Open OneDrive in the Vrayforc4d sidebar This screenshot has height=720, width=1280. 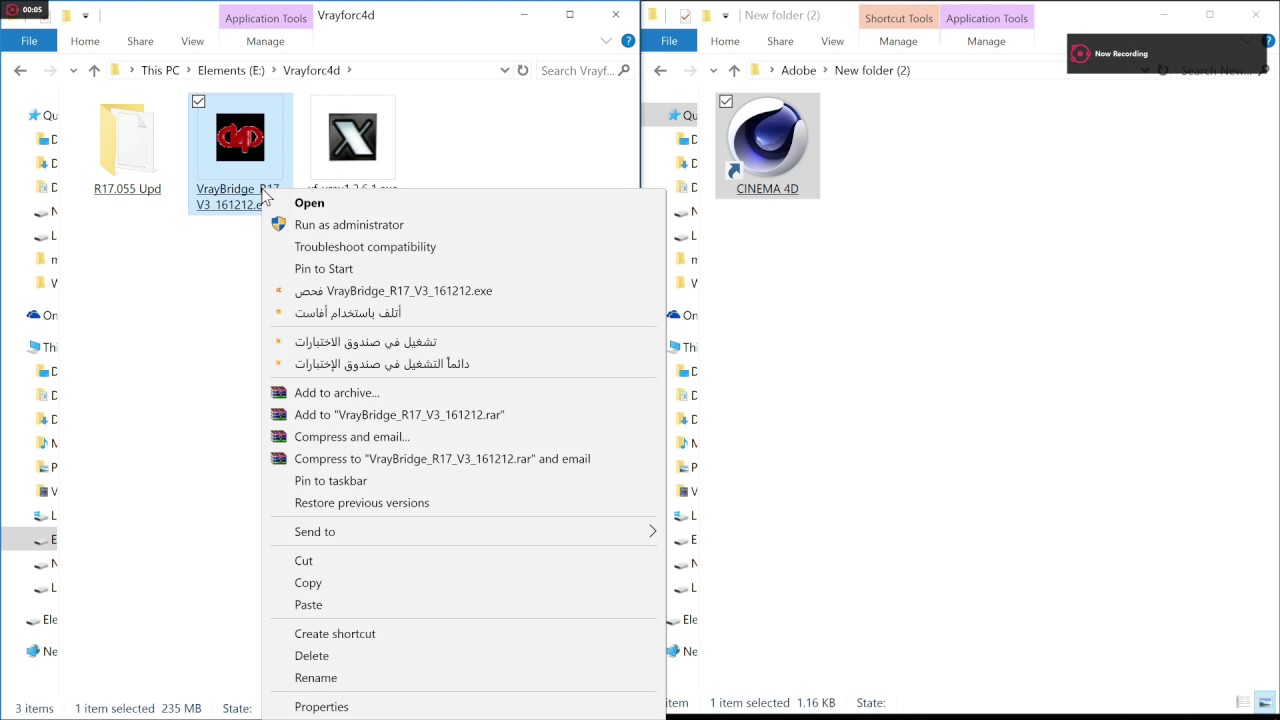[x=42, y=315]
